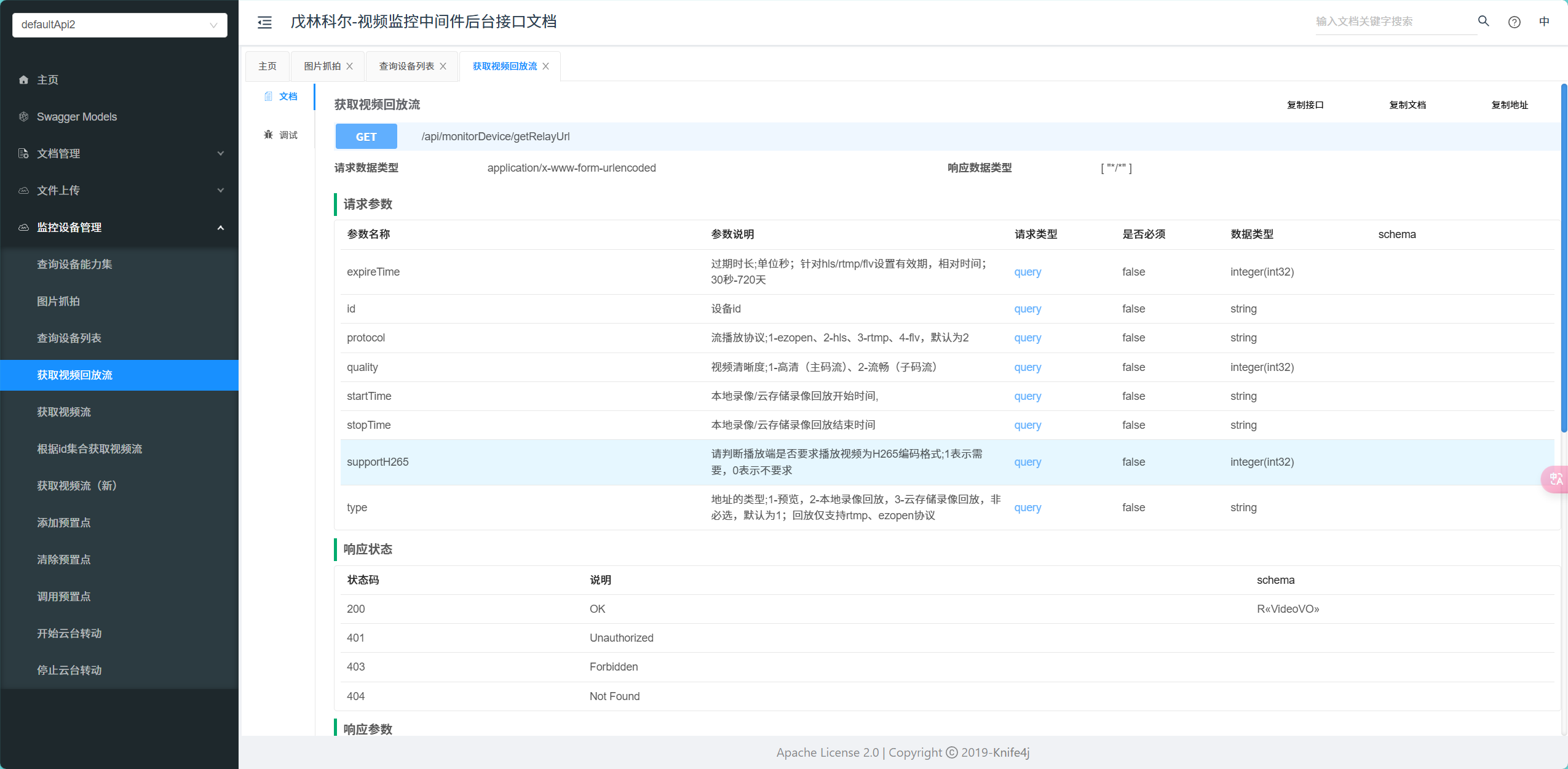Viewport: 1568px width, 769px height.
Task: Switch to the 主页 tab
Action: click(x=267, y=66)
